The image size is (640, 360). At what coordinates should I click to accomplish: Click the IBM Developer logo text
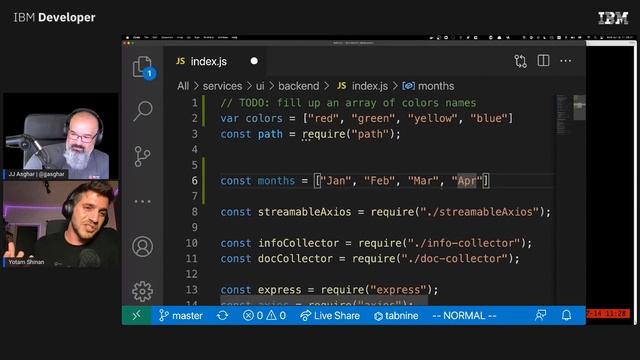tap(54, 18)
